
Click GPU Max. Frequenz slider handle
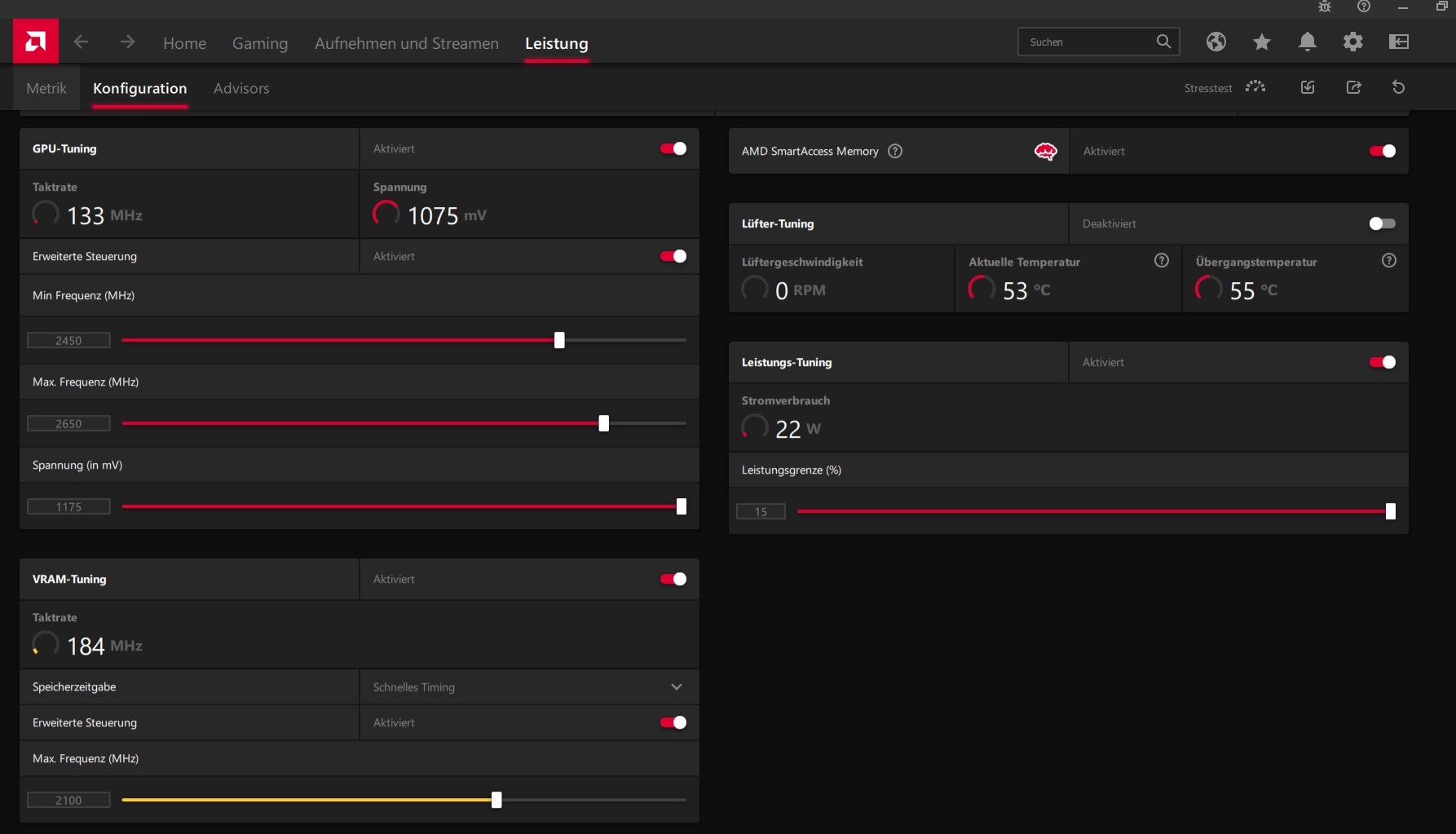click(x=604, y=423)
